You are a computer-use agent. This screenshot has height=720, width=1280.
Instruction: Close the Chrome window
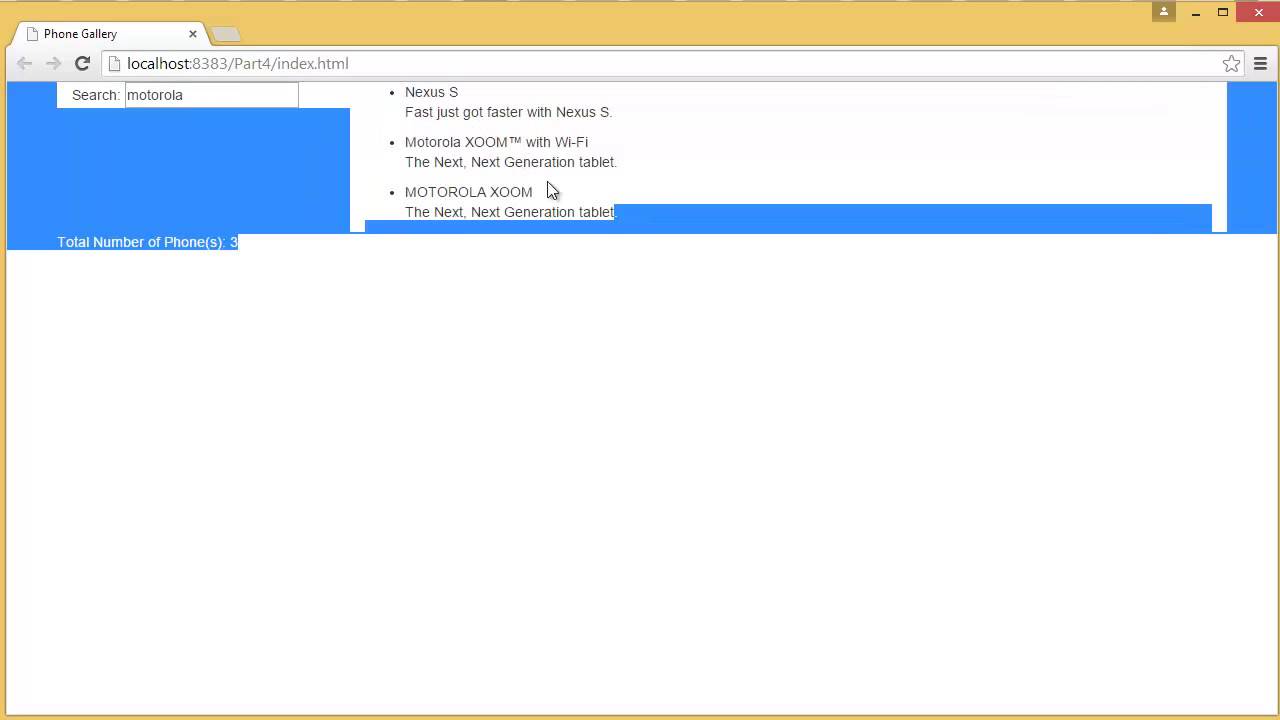(x=1259, y=12)
